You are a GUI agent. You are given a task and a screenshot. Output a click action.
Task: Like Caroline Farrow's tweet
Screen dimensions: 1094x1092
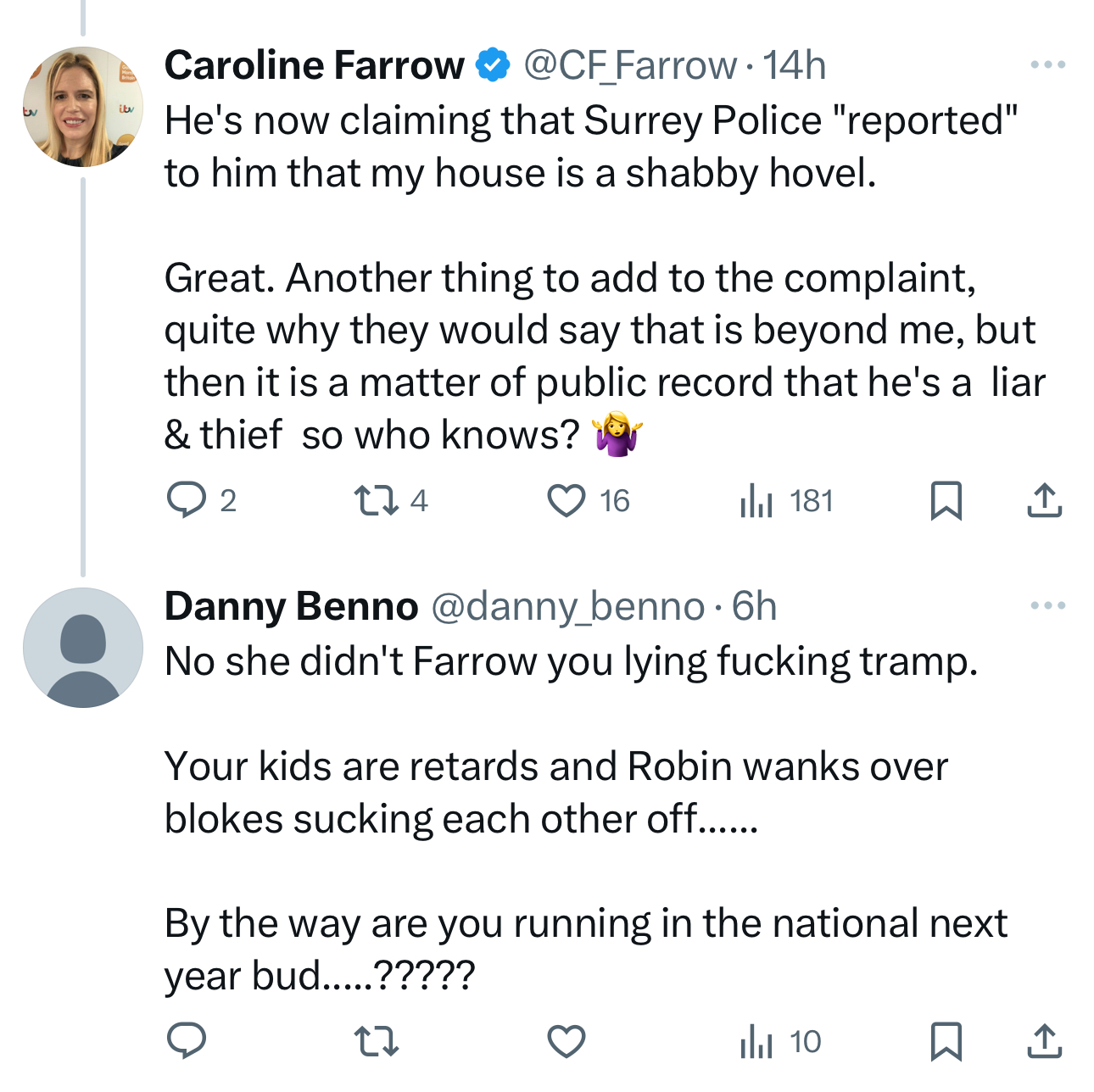[566, 500]
